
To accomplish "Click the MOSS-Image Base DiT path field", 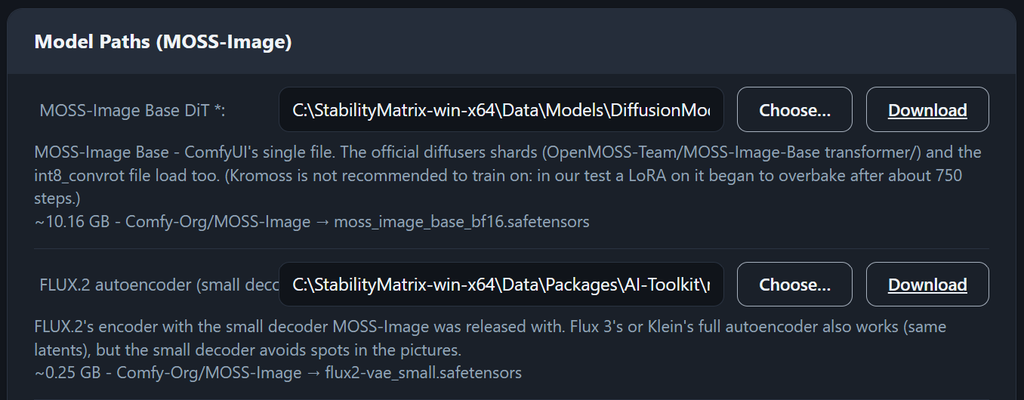I will 501,110.
